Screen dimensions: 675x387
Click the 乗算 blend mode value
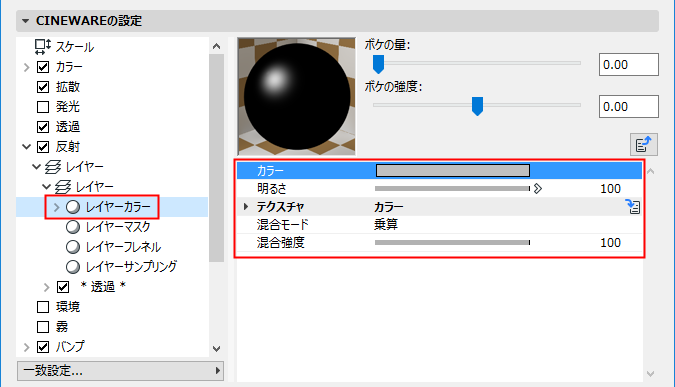[386, 224]
